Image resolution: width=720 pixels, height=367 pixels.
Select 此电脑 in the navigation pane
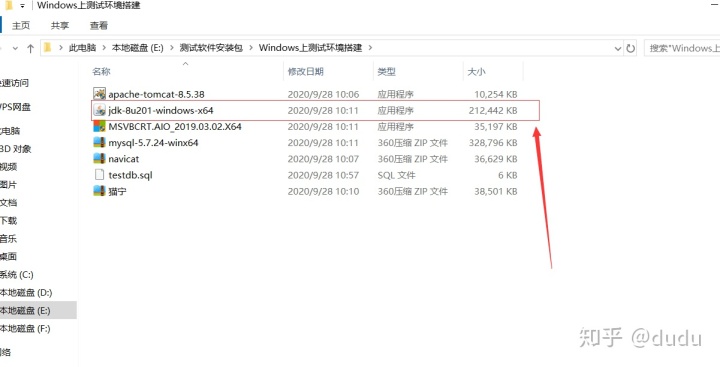(x=10, y=131)
